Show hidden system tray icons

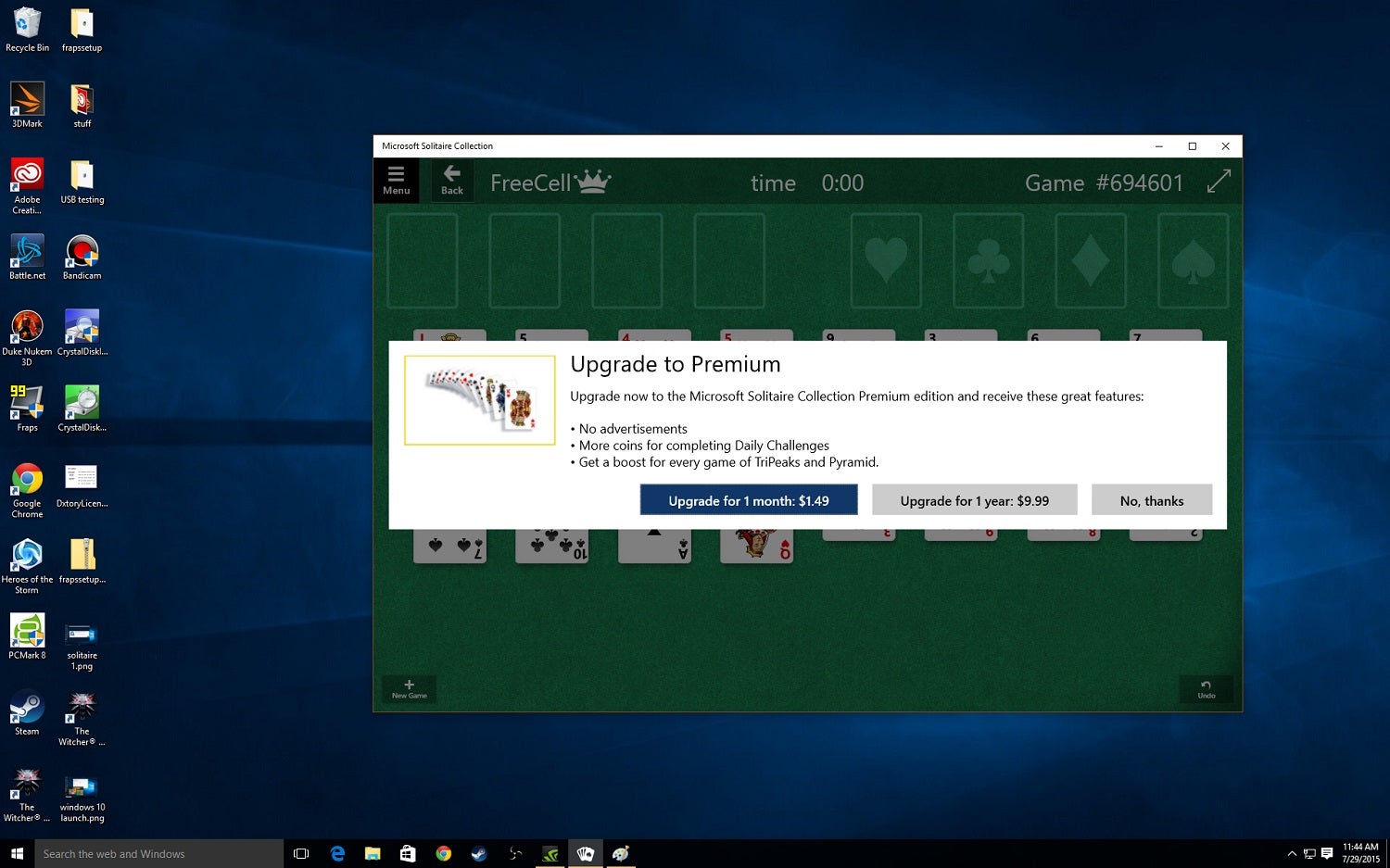[x=1292, y=853]
